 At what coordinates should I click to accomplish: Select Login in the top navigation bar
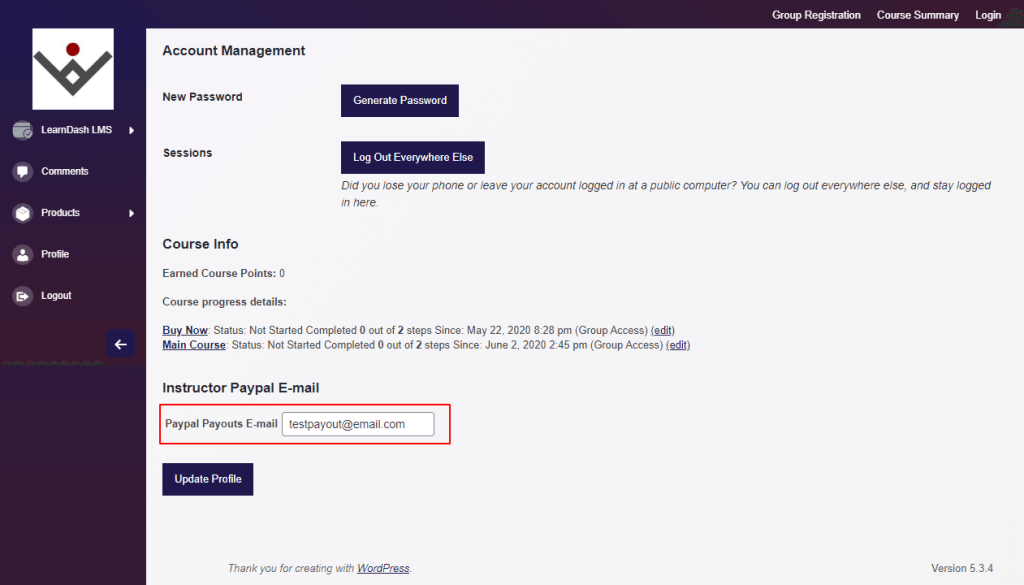pyautogui.click(x=987, y=14)
